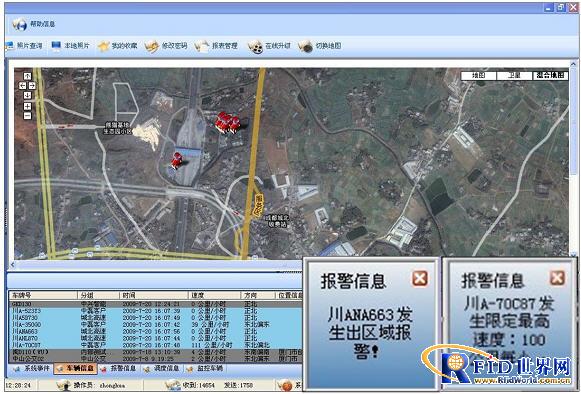Click the 照片查询 toolbar icon
This screenshot has height=394, width=581.
tap(10, 46)
